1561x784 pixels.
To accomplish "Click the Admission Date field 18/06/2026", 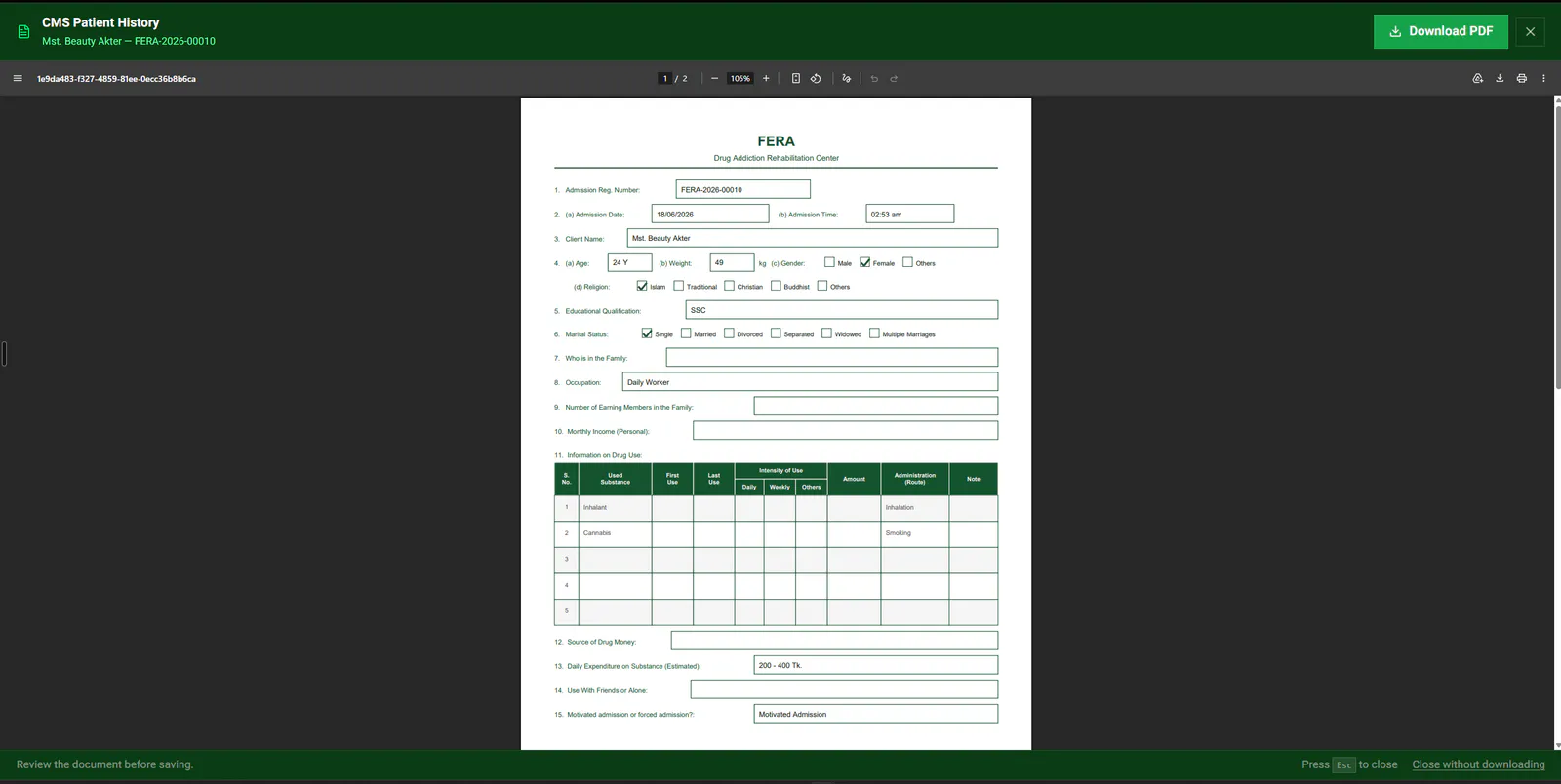I will [710, 214].
